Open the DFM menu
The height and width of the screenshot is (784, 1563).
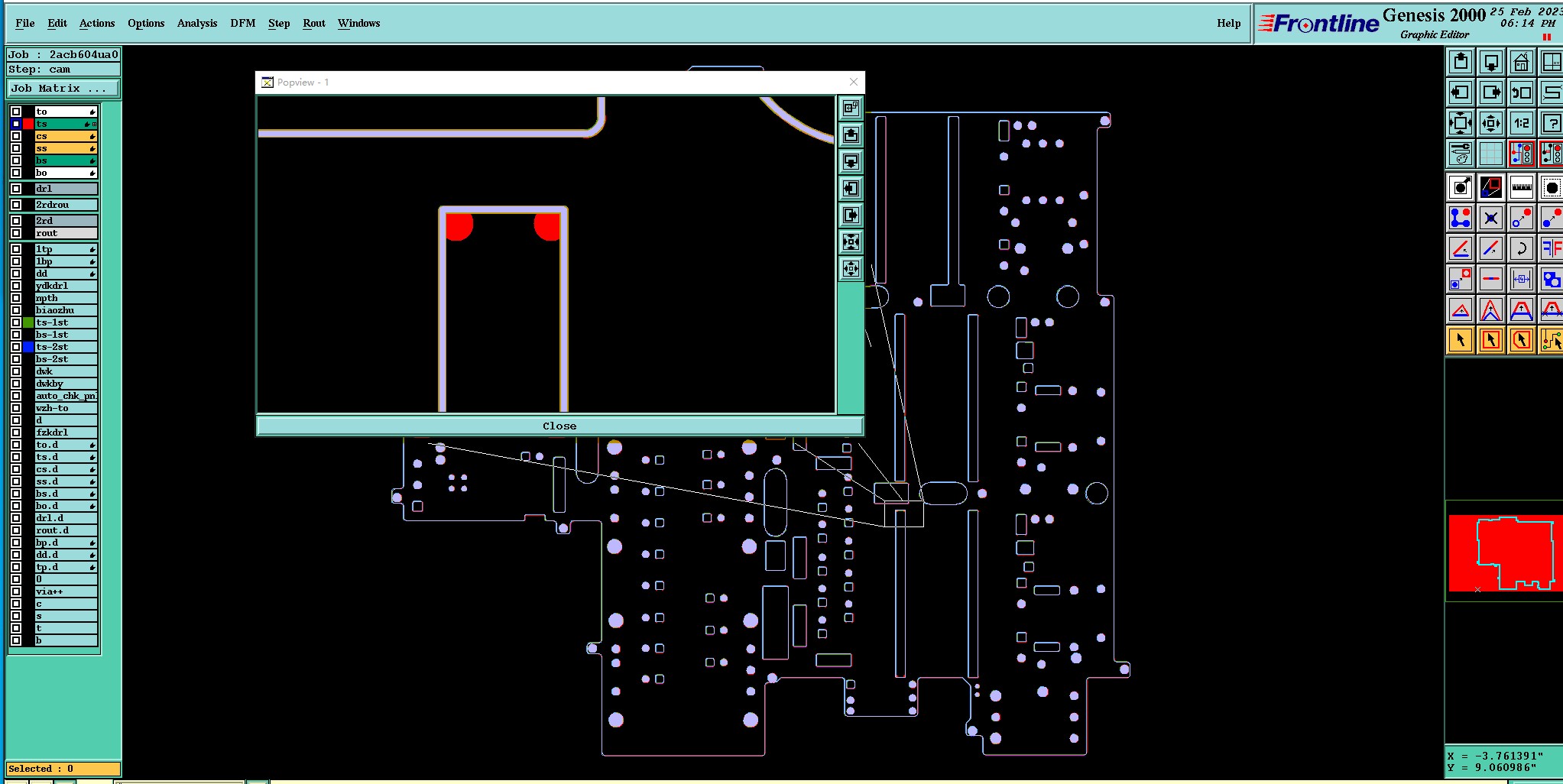243,23
